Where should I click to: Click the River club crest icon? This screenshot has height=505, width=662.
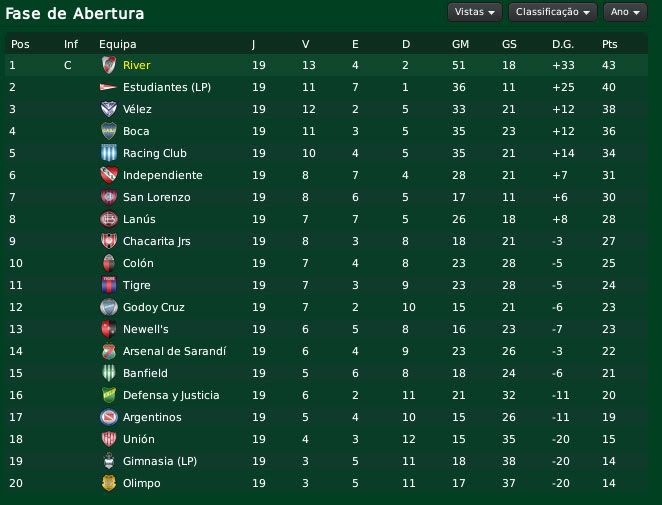[x=109, y=65]
